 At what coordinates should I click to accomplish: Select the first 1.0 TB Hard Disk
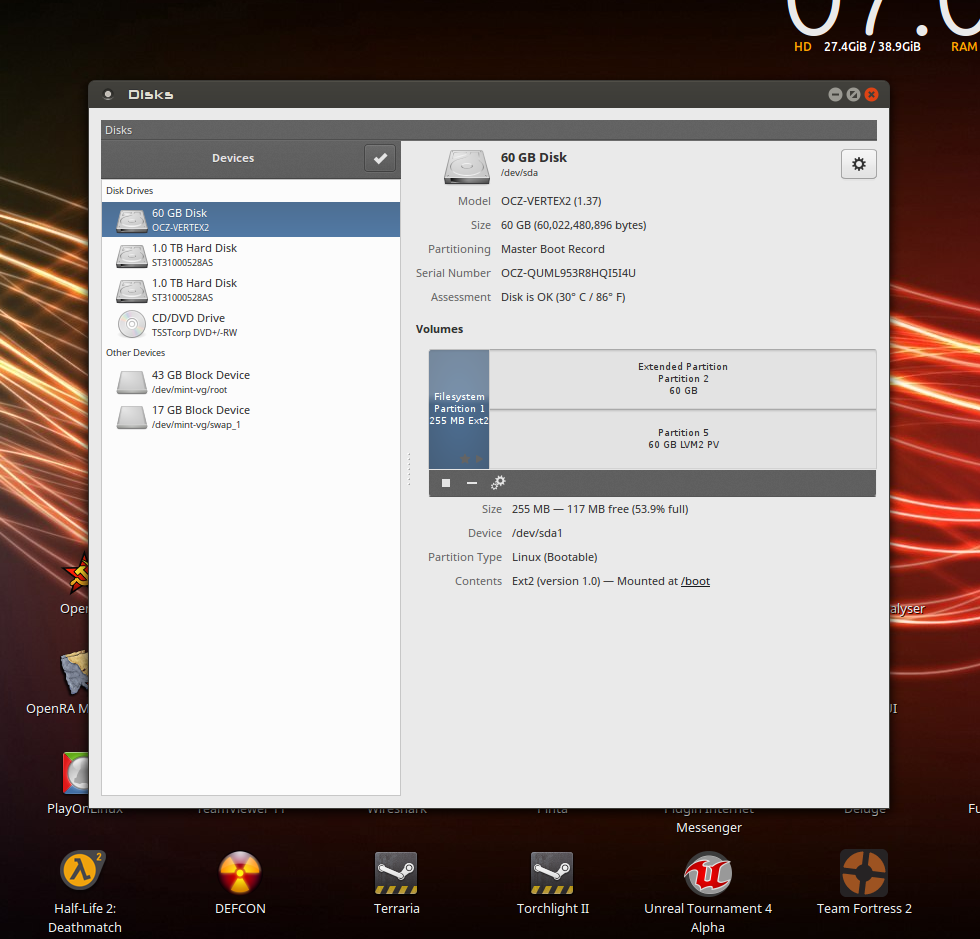250,255
